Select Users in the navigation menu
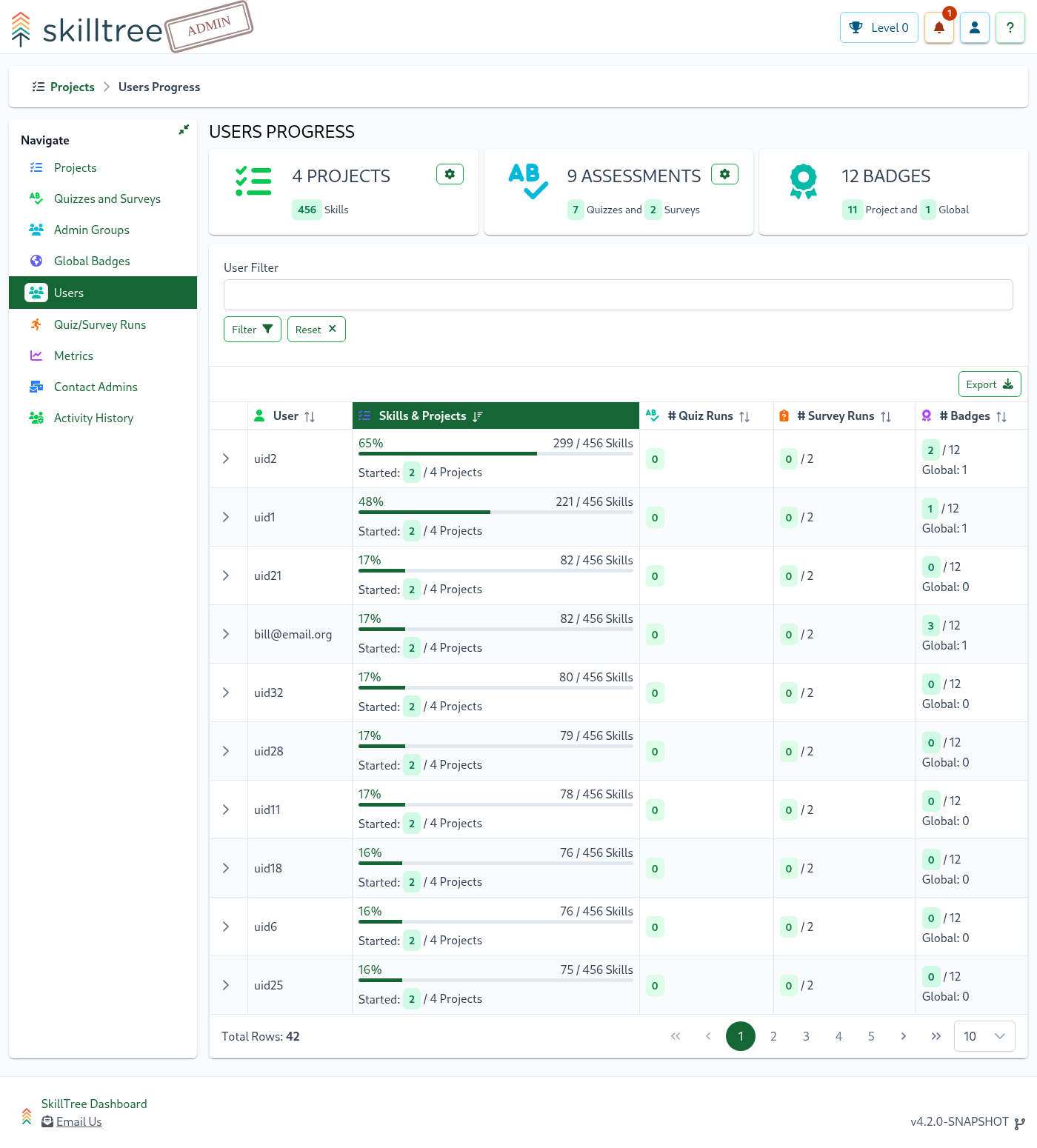 [x=68, y=293]
